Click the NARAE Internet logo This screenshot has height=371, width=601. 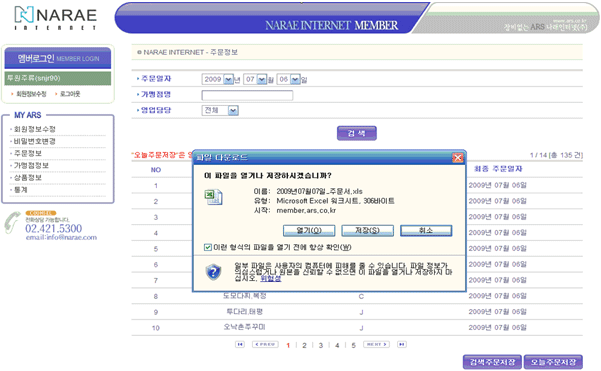click(x=56, y=18)
